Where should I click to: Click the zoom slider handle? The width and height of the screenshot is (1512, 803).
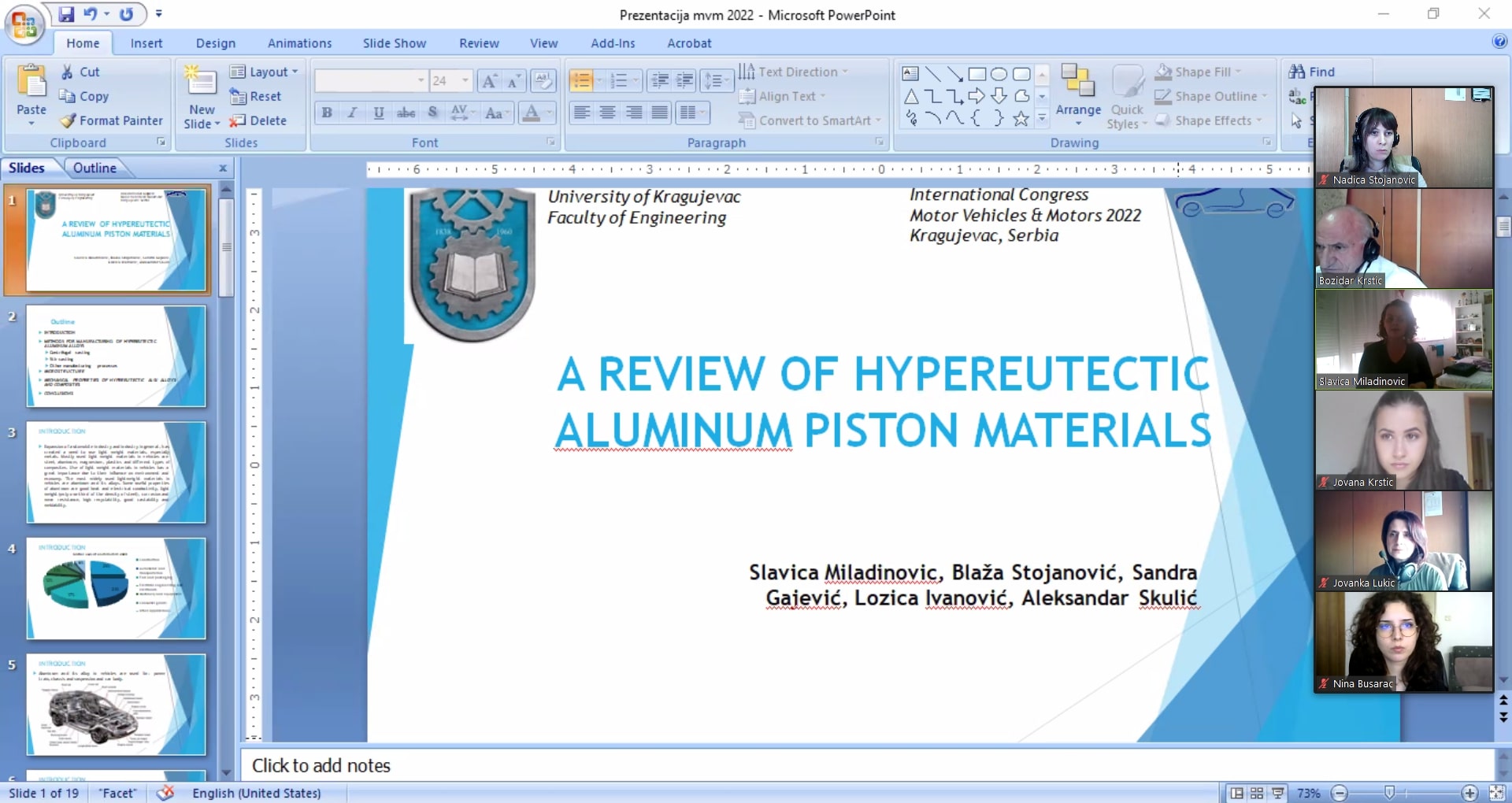tap(1389, 793)
